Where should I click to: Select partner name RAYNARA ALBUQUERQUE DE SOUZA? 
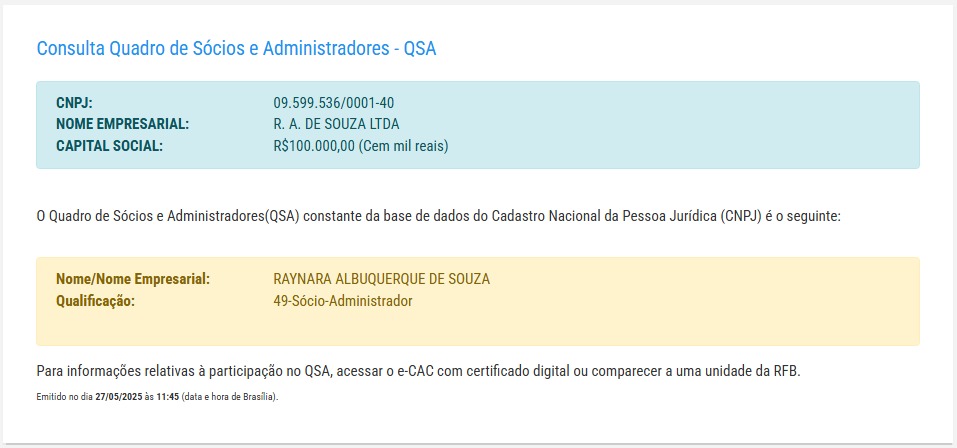coord(382,279)
